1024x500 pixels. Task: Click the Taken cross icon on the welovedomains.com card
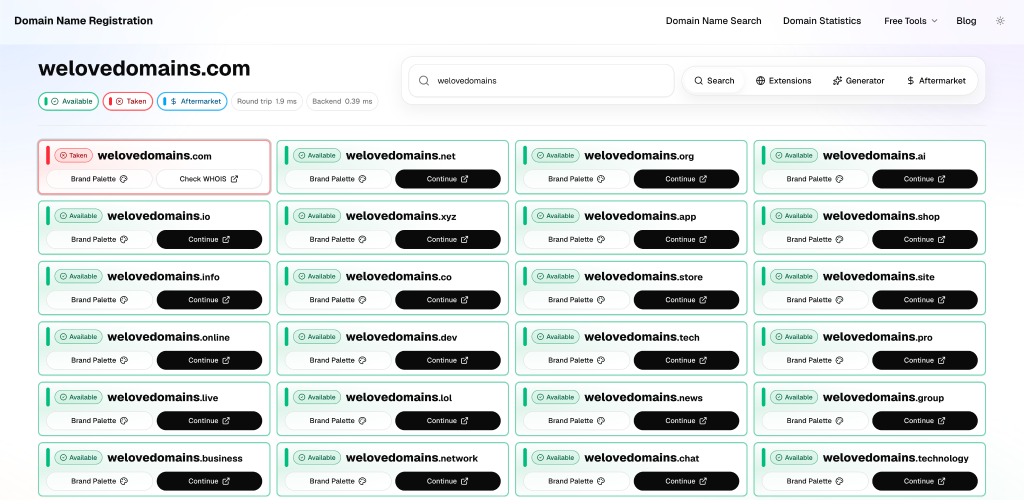pyautogui.click(x=63, y=155)
